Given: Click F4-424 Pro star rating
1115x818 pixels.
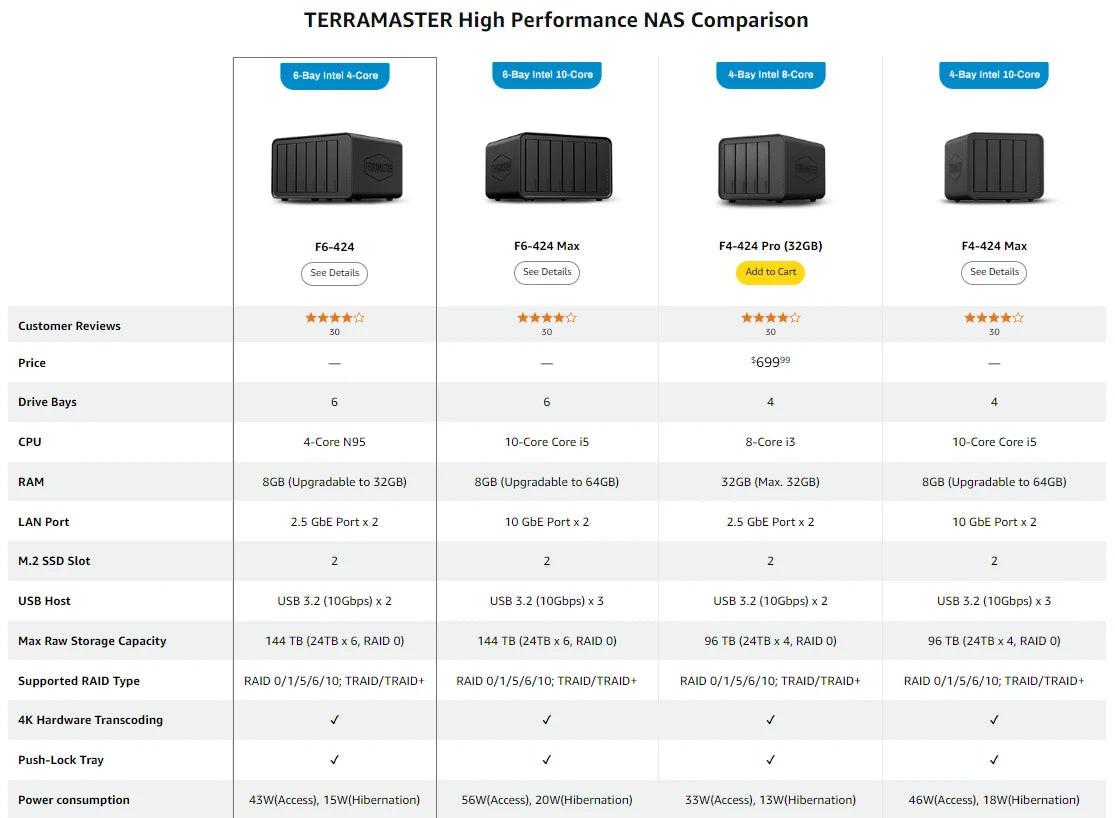Looking at the screenshot, I should tap(770, 317).
